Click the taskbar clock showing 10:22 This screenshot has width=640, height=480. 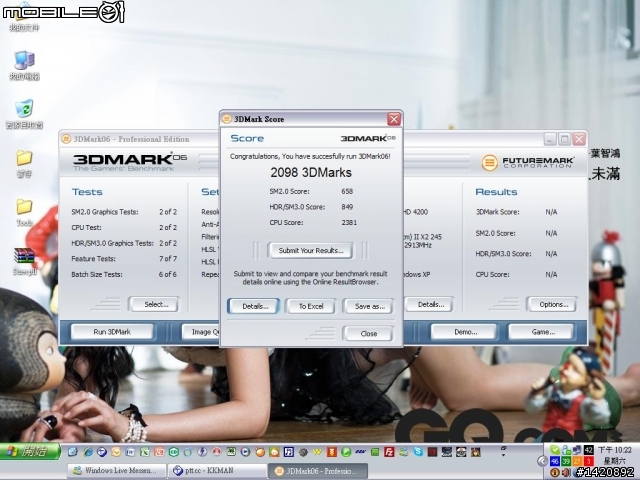615,450
